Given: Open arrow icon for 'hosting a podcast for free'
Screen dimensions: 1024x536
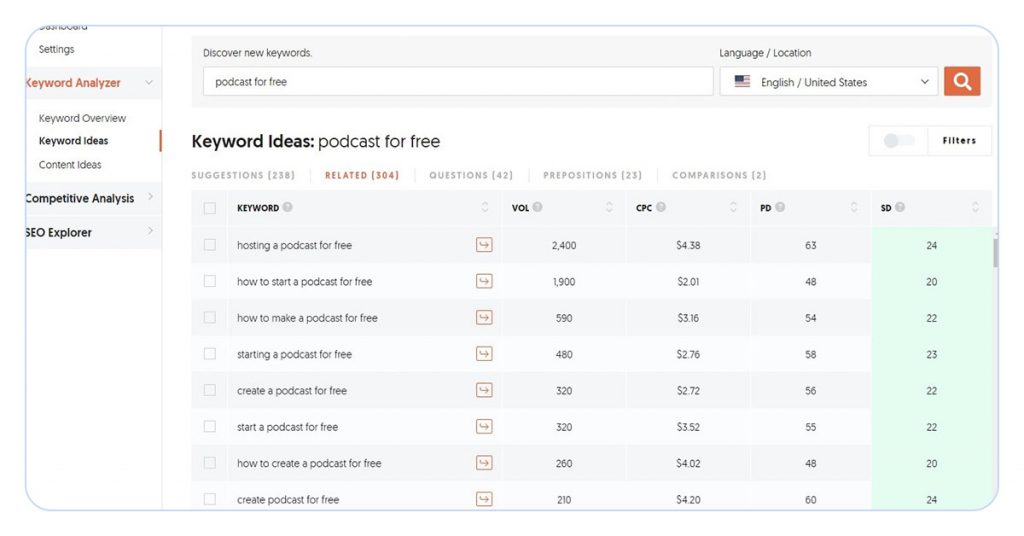Looking at the screenshot, I should point(484,245).
